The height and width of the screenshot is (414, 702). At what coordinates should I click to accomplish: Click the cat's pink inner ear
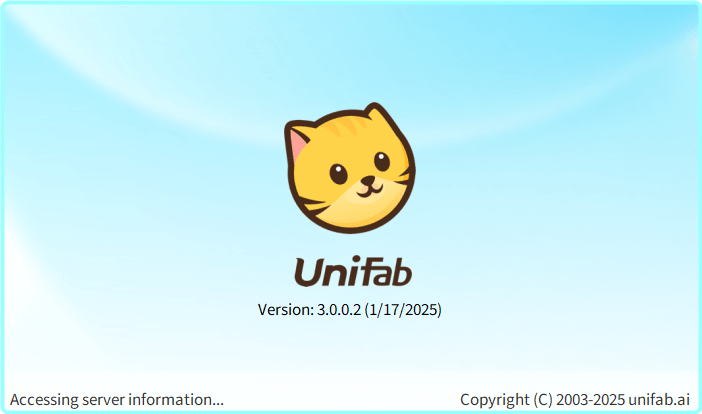click(x=298, y=143)
